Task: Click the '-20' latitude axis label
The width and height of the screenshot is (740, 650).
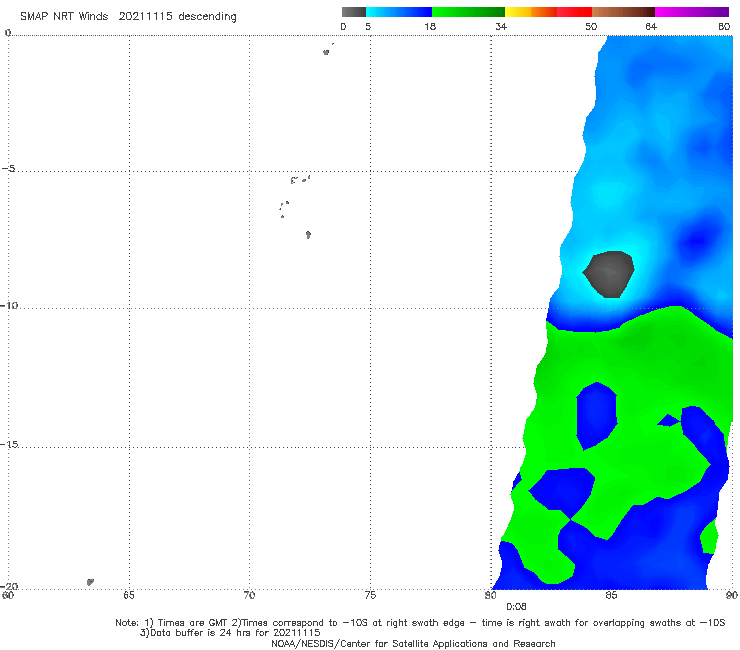Action: [x=8, y=586]
